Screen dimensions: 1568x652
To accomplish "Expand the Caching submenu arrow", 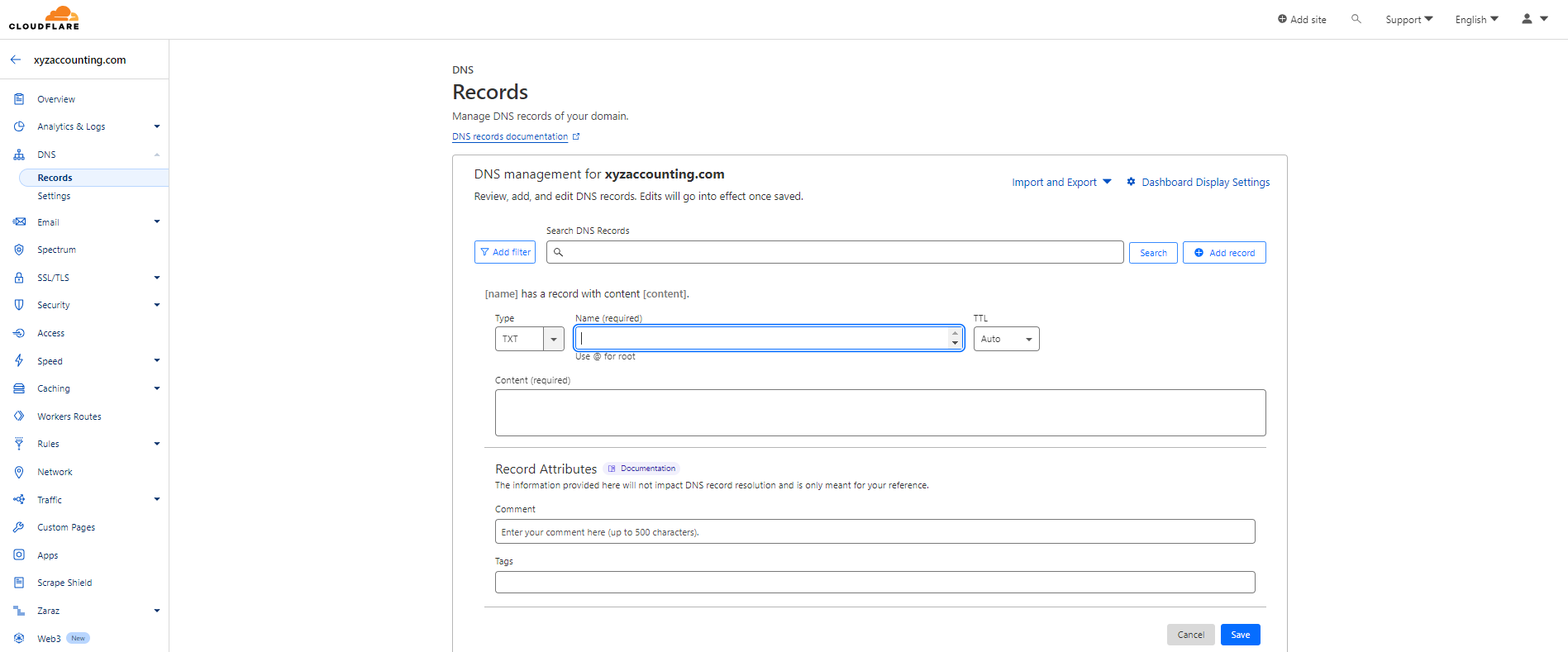I will point(156,388).
